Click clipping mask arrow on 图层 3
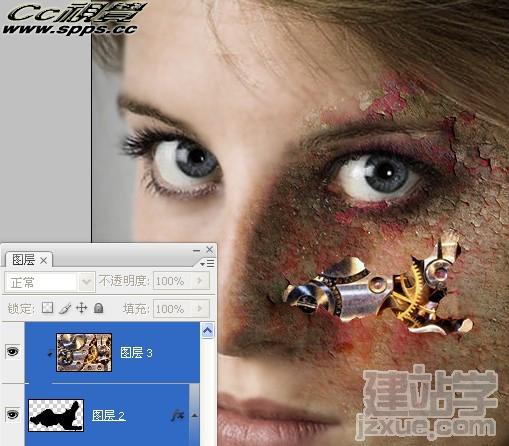 coord(50,353)
